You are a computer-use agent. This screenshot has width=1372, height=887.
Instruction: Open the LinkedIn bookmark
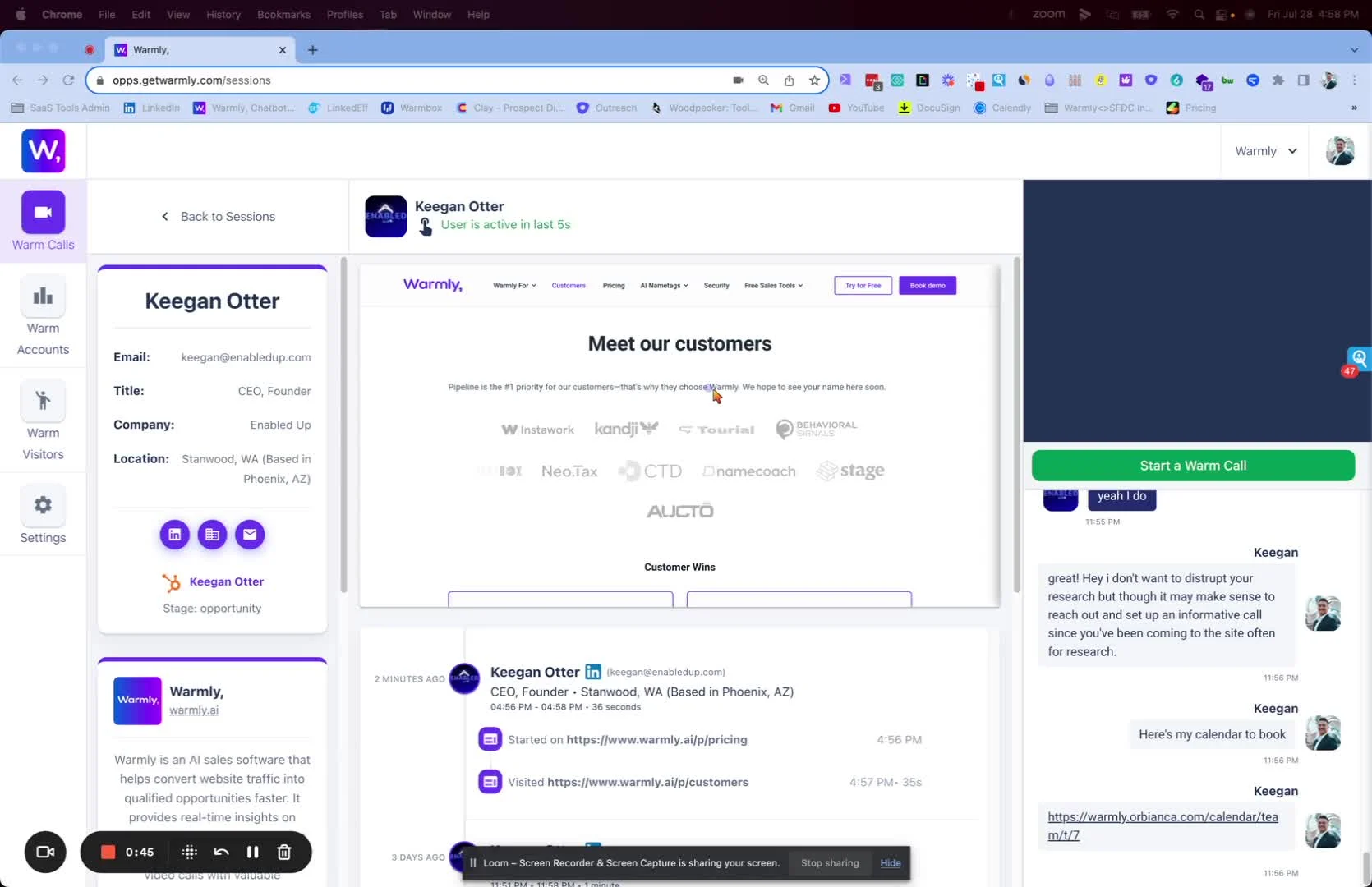click(152, 108)
